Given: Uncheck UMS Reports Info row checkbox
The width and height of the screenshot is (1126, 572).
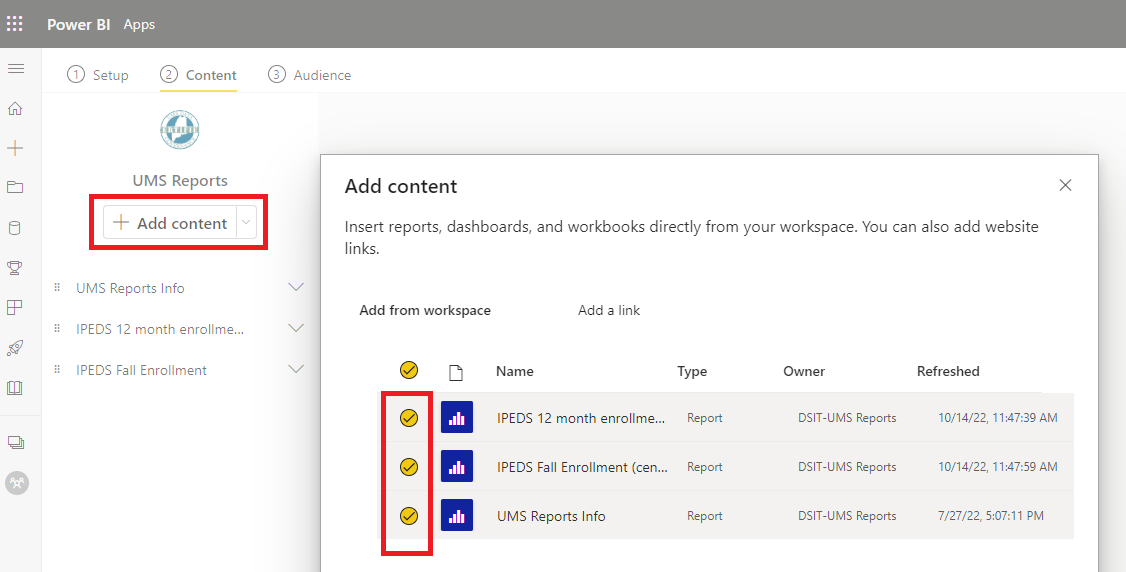Looking at the screenshot, I should (x=409, y=516).
